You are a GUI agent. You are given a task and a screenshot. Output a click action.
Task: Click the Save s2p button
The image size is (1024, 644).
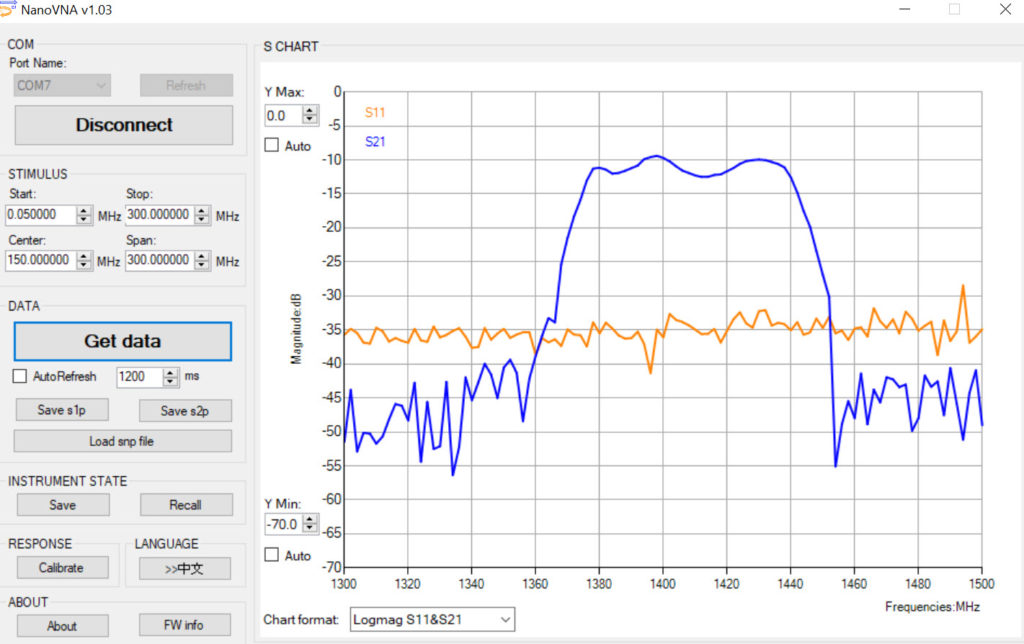(x=185, y=411)
